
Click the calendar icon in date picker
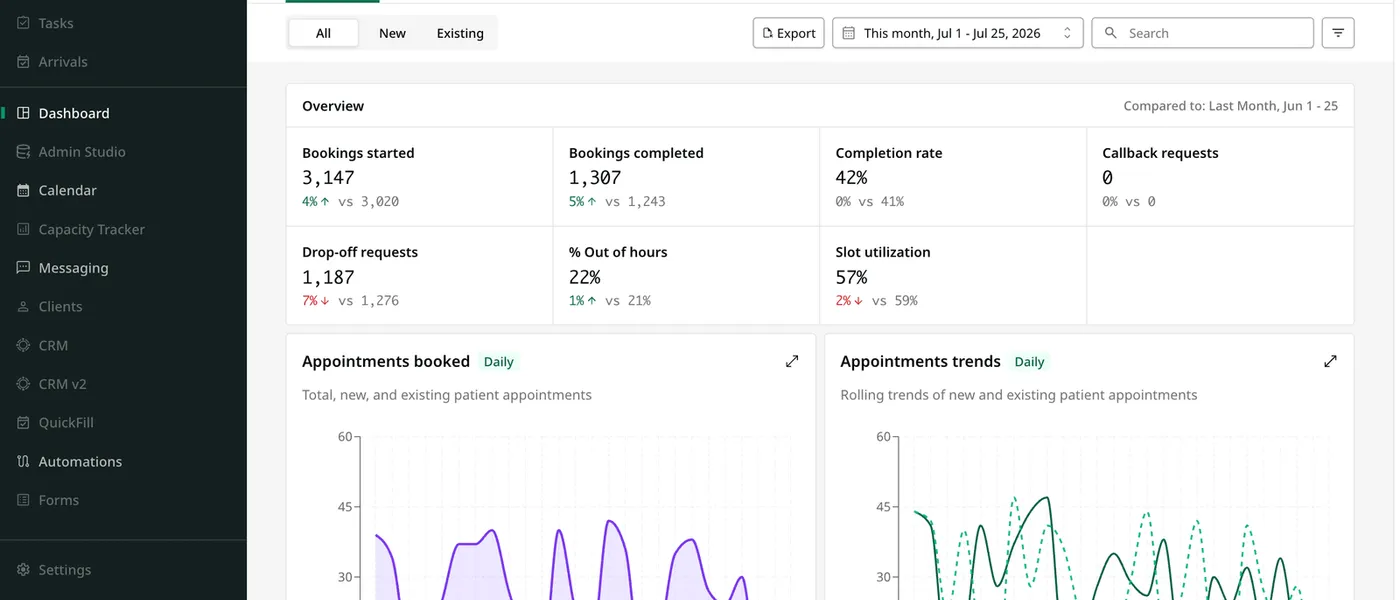tap(848, 33)
